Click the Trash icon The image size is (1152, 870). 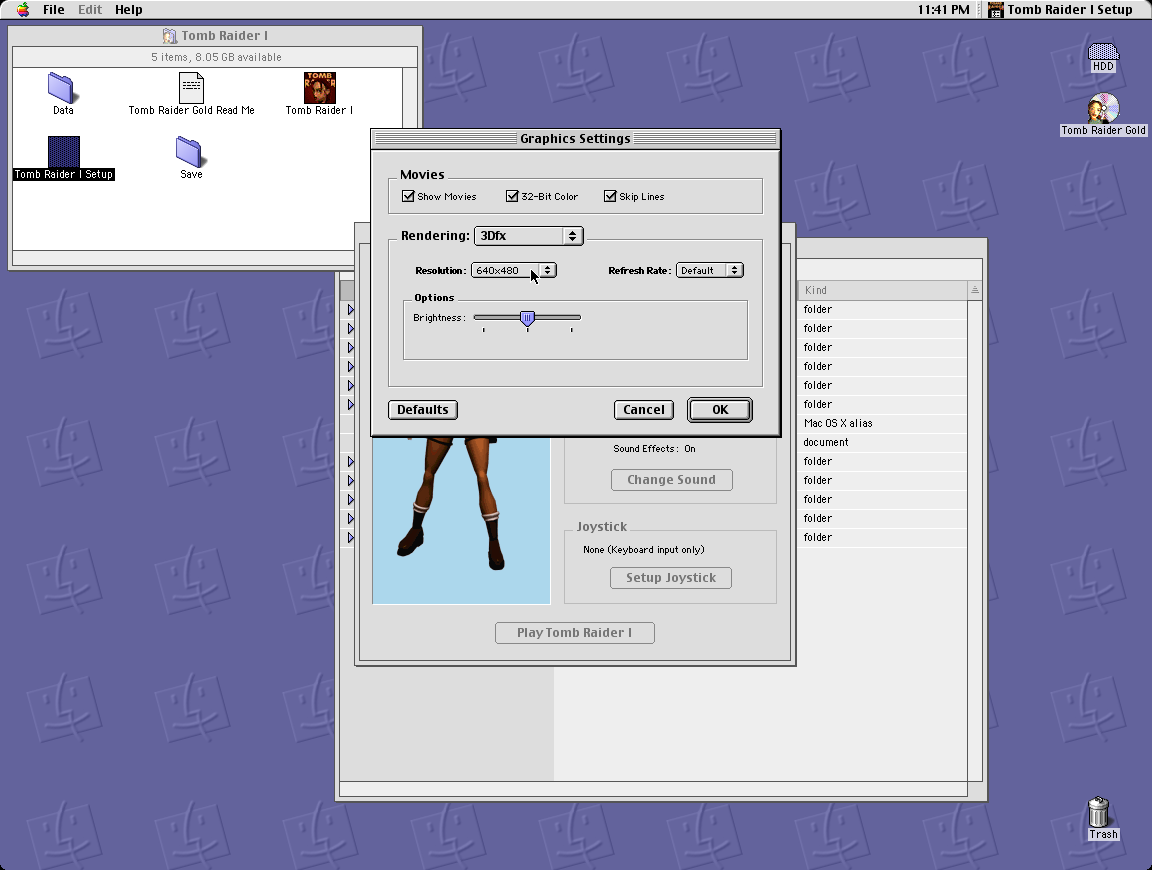point(1098,812)
